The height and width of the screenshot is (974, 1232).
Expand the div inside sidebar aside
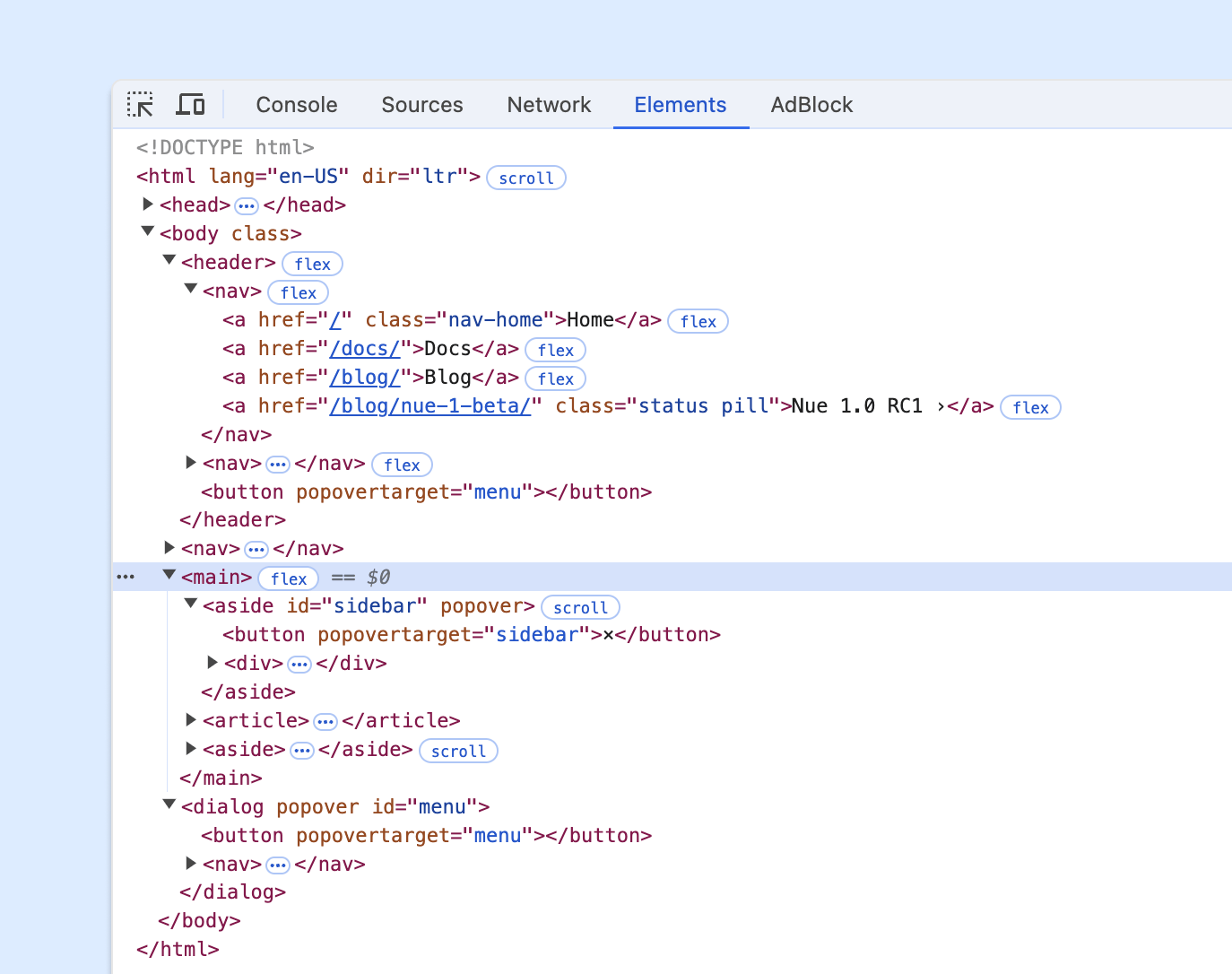(x=213, y=663)
